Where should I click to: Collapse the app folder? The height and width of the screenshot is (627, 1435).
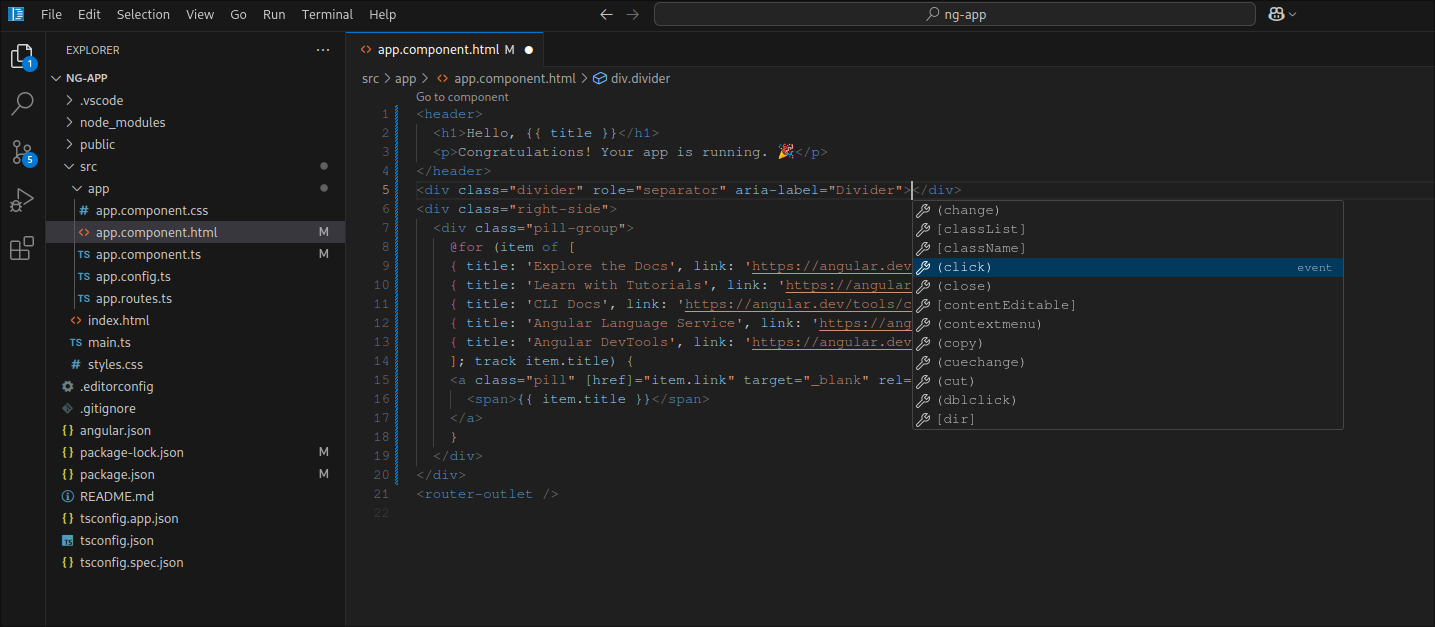click(77, 188)
